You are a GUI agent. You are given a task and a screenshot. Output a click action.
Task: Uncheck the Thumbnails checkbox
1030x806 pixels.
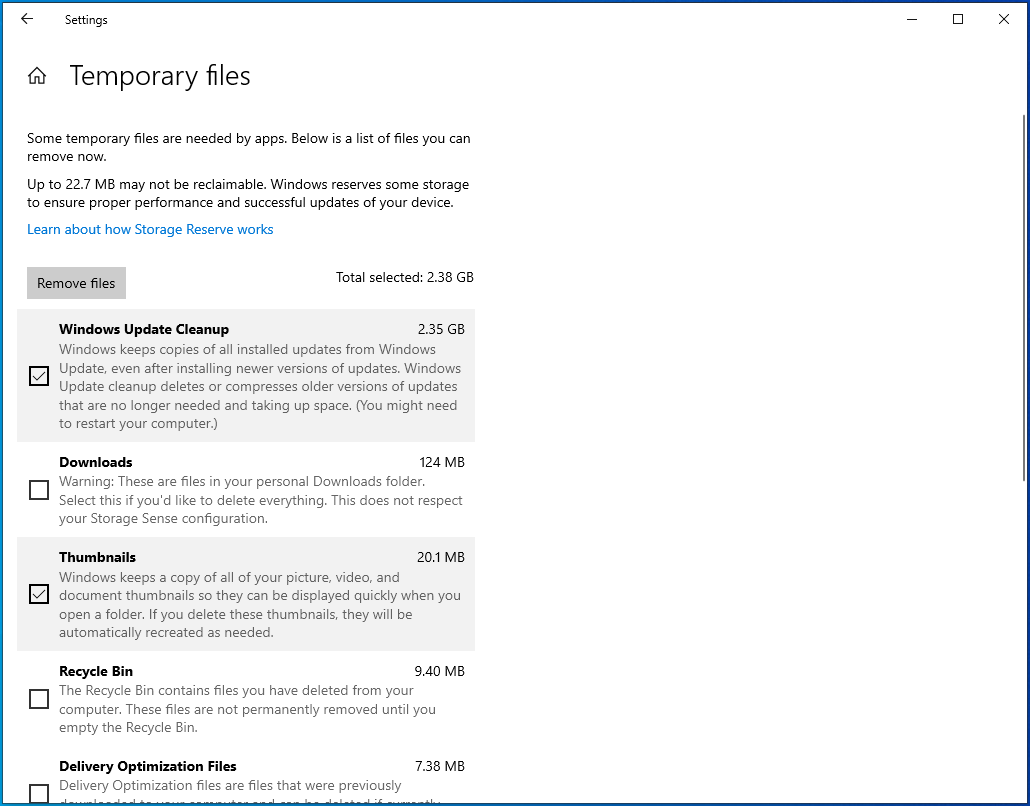39,594
